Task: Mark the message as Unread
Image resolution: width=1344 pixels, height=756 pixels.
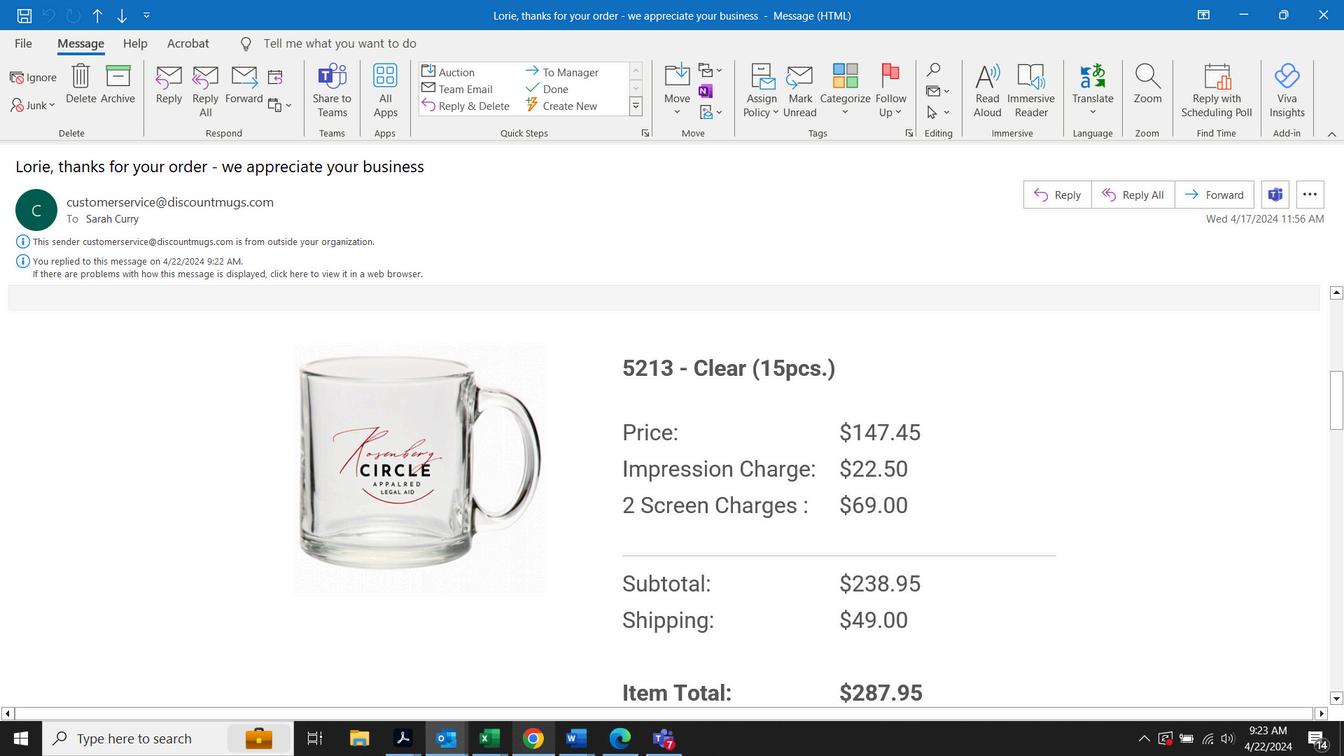Action: 800,91
